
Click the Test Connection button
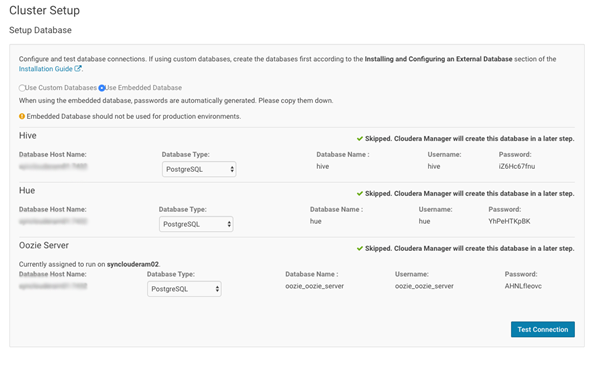543,330
